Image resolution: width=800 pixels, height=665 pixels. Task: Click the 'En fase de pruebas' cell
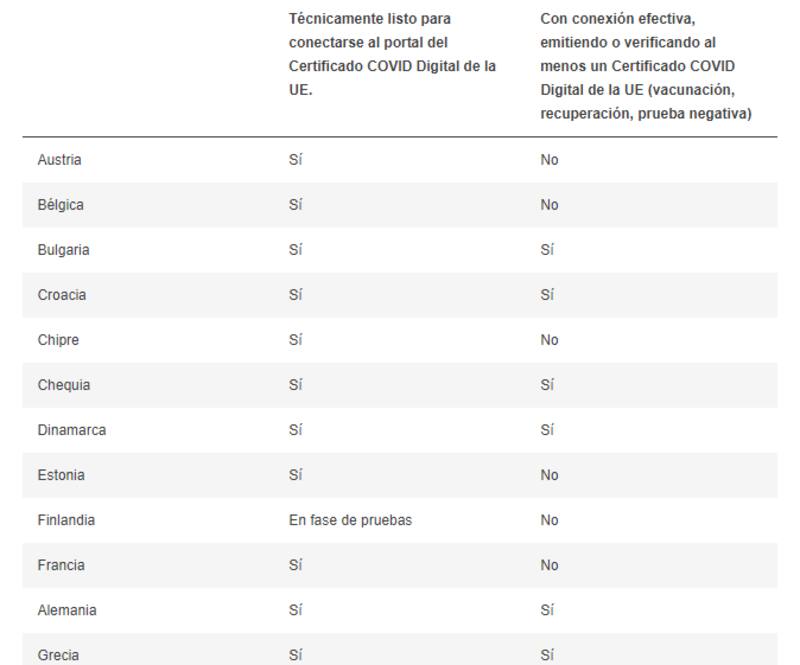[x=350, y=520]
